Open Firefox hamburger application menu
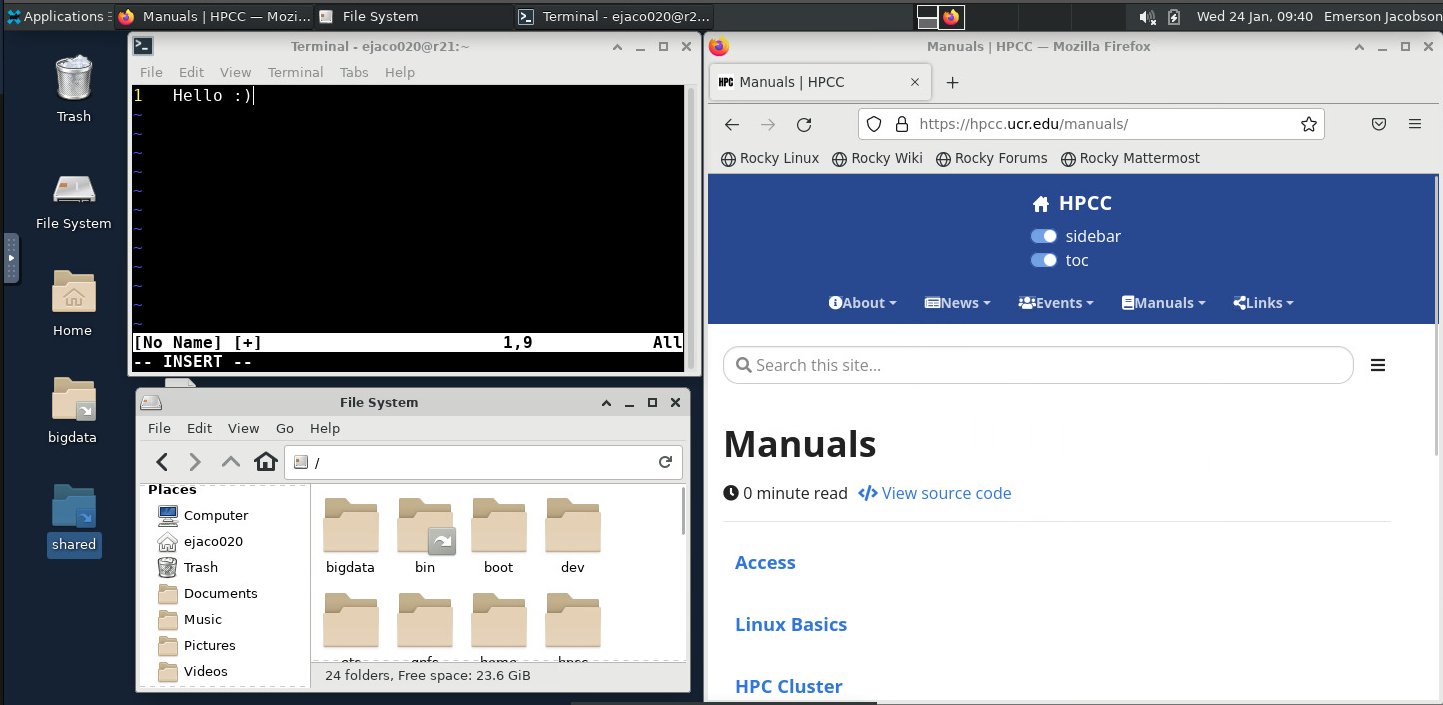The width and height of the screenshot is (1443, 705). (1414, 125)
